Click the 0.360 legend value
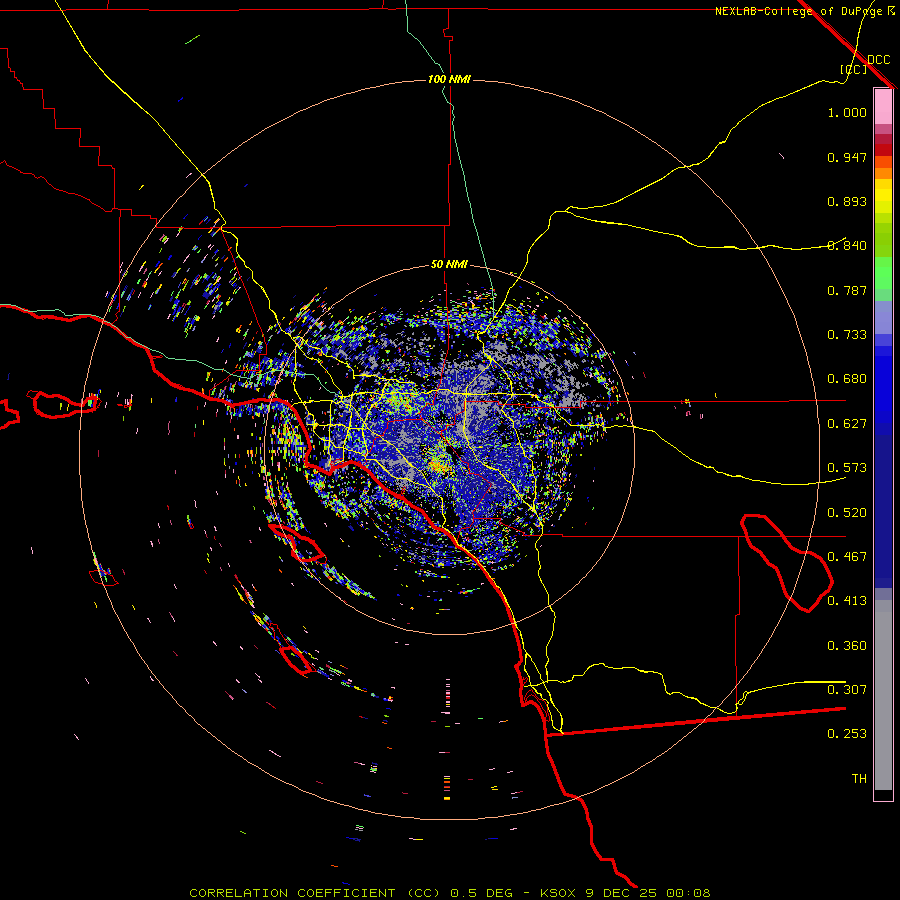 click(x=847, y=646)
